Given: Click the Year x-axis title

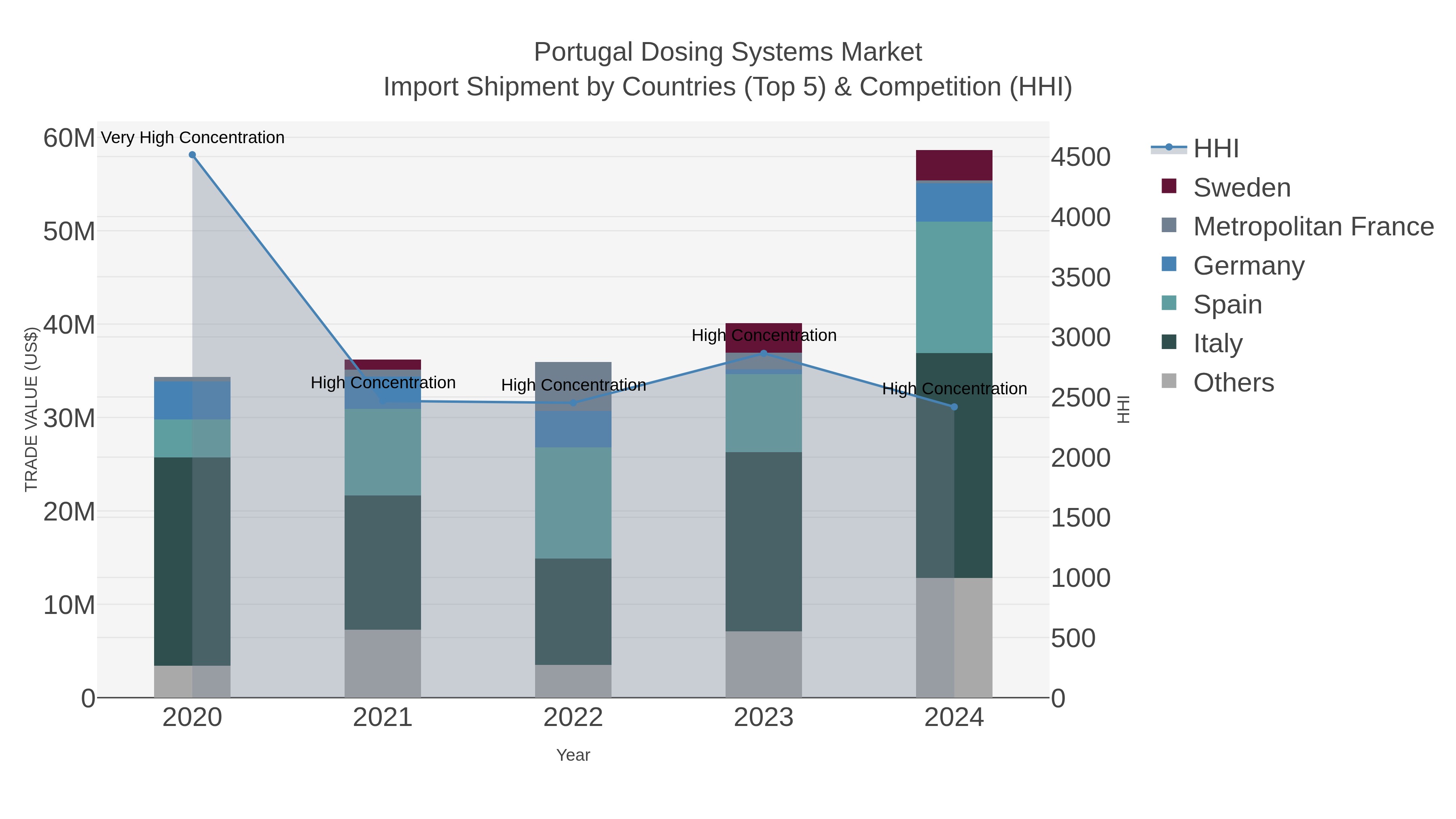Looking at the screenshot, I should 573,755.
